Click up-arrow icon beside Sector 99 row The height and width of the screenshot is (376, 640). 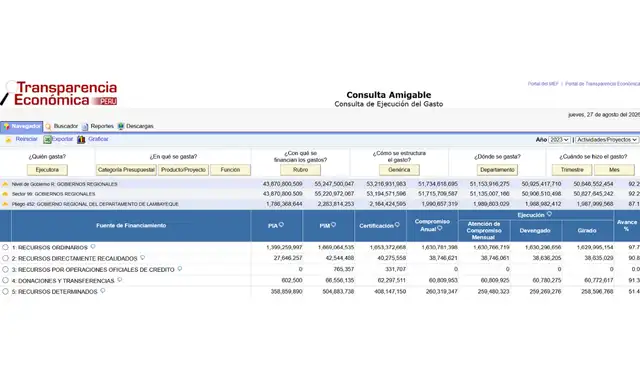pyautogui.click(x=5, y=194)
